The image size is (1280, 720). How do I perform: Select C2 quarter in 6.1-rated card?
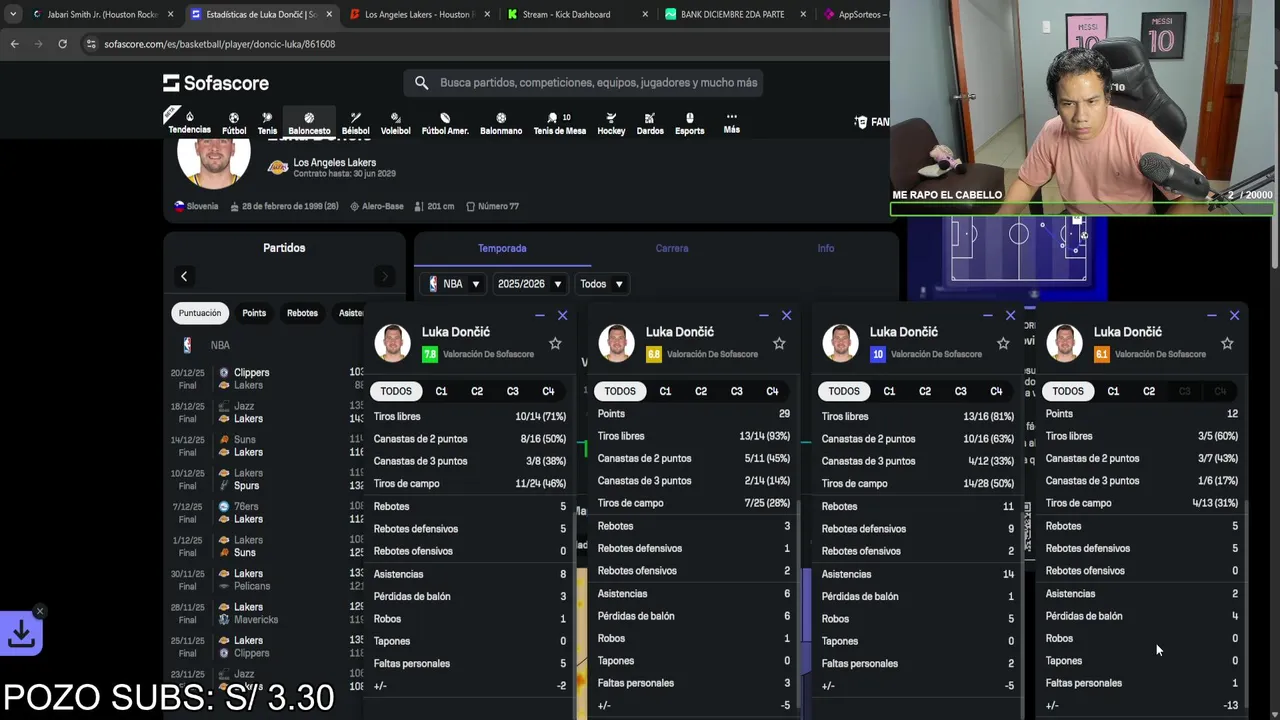click(x=1149, y=391)
